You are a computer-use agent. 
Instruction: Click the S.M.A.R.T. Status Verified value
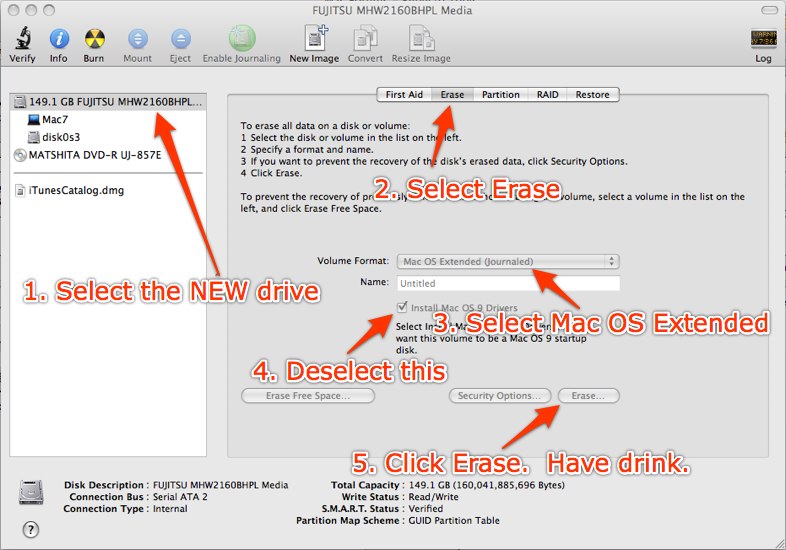tap(426, 508)
